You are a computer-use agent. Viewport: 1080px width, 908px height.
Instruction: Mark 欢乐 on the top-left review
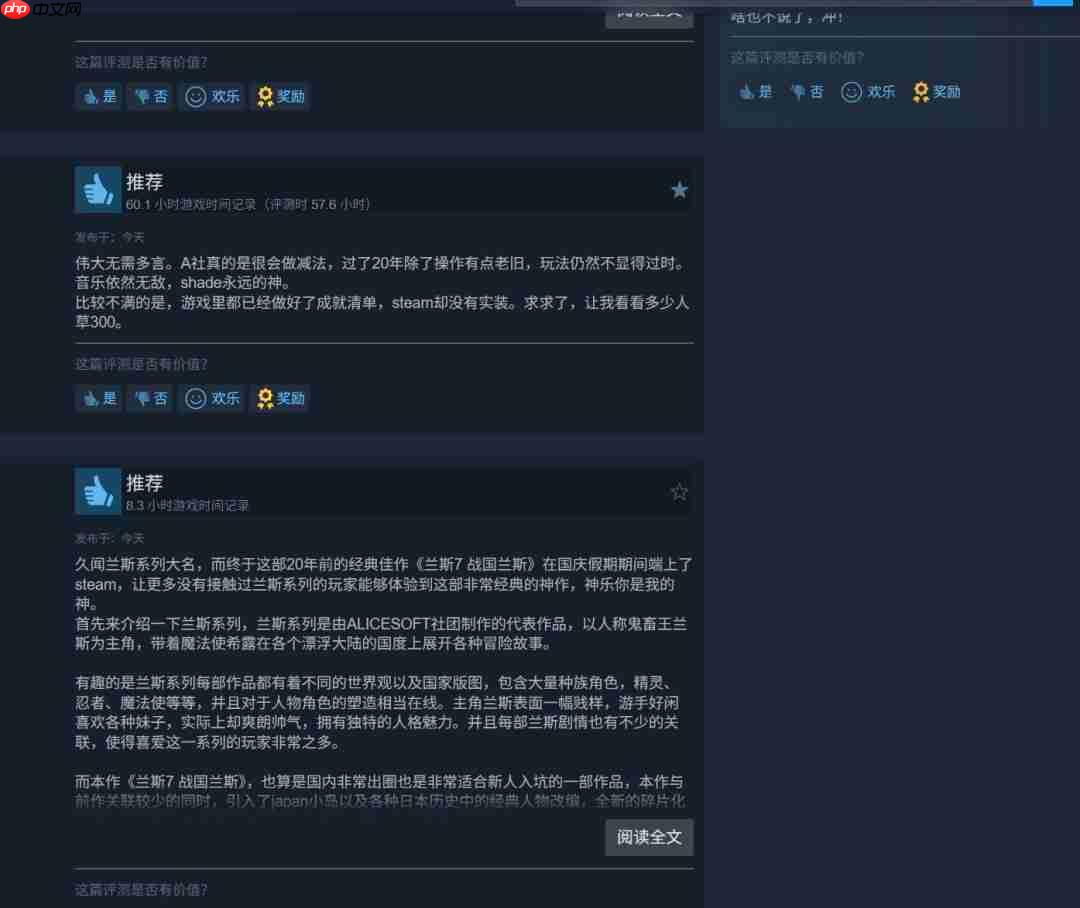tap(211, 96)
